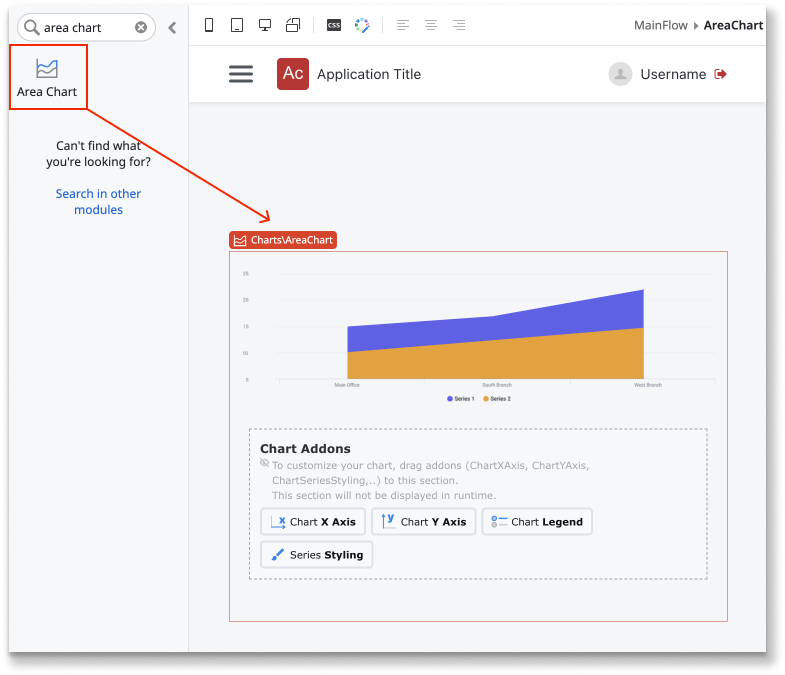The image size is (785, 675).
Task: Select the Charts\AreaChart widget tag
Action: [x=283, y=240]
